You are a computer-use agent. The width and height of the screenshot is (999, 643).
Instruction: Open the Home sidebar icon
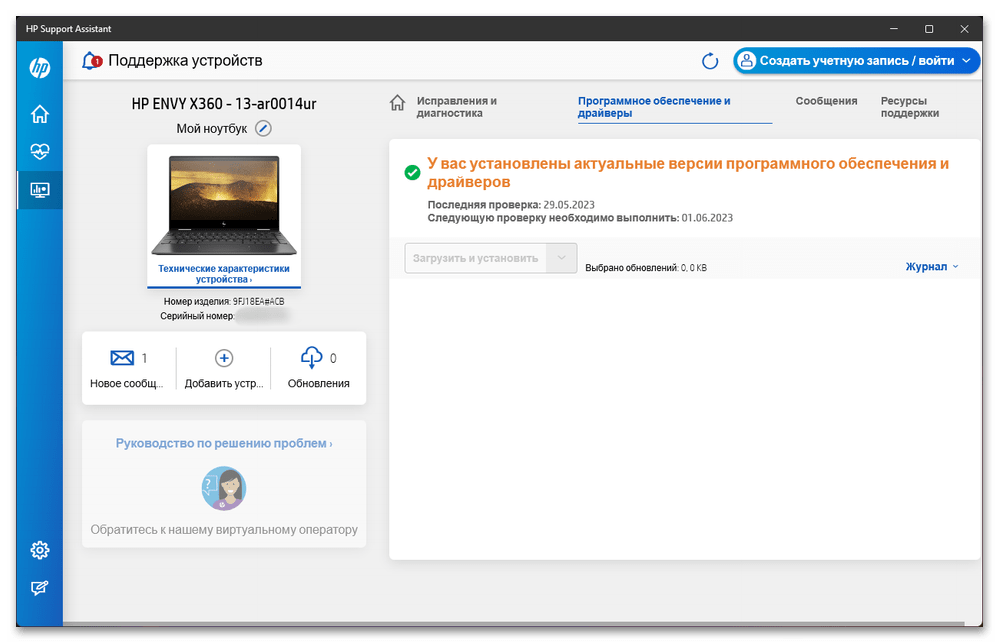coord(40,114)
